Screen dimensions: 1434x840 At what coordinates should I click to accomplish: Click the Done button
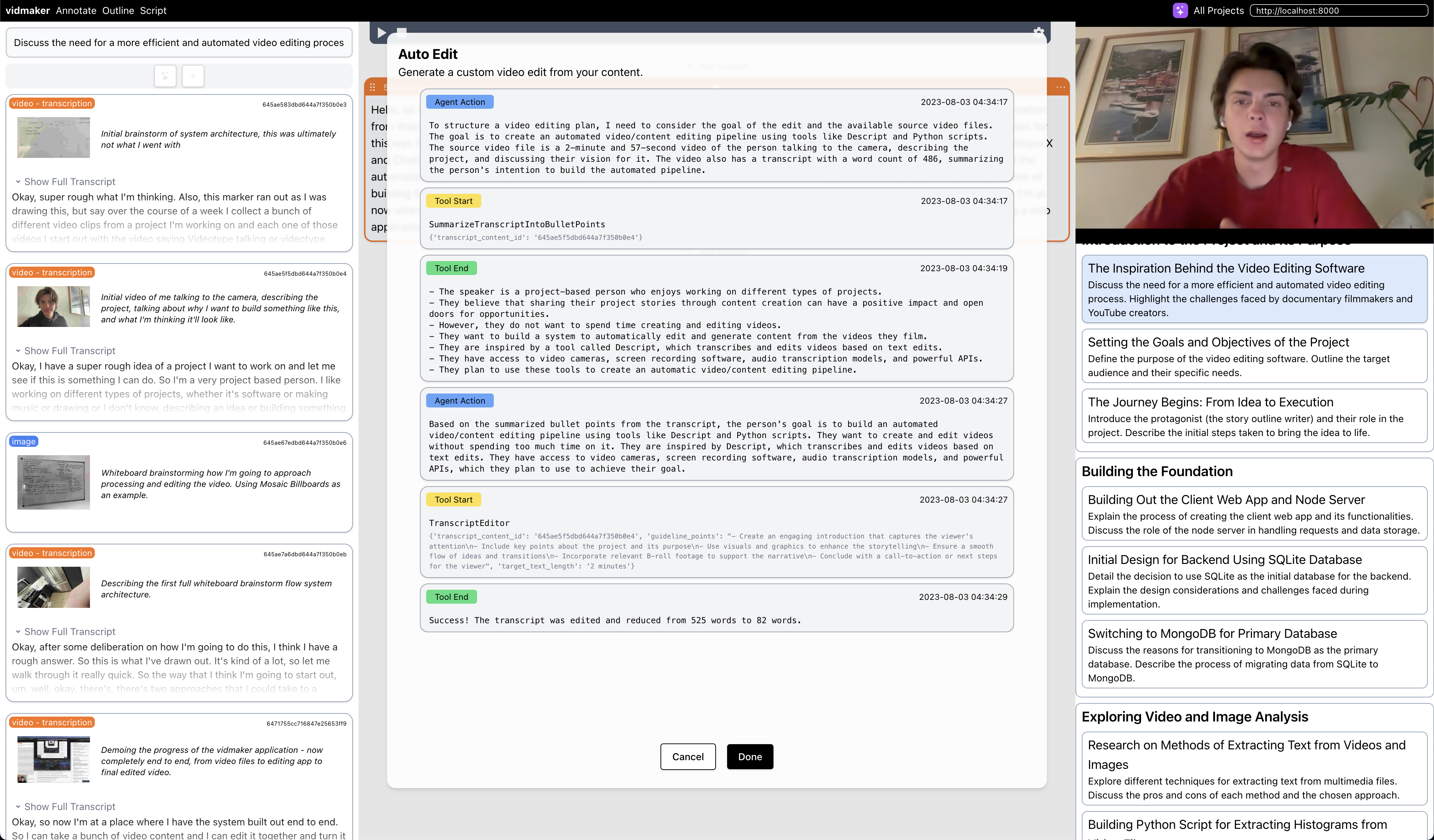tap(749, 756)
